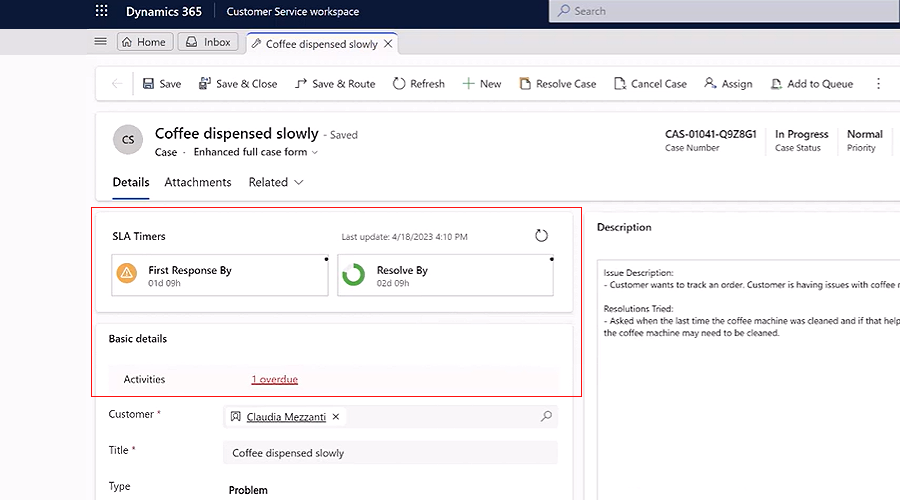Click Resolve Case in the toolbar
900x500 pixels.
coord(557,84)
